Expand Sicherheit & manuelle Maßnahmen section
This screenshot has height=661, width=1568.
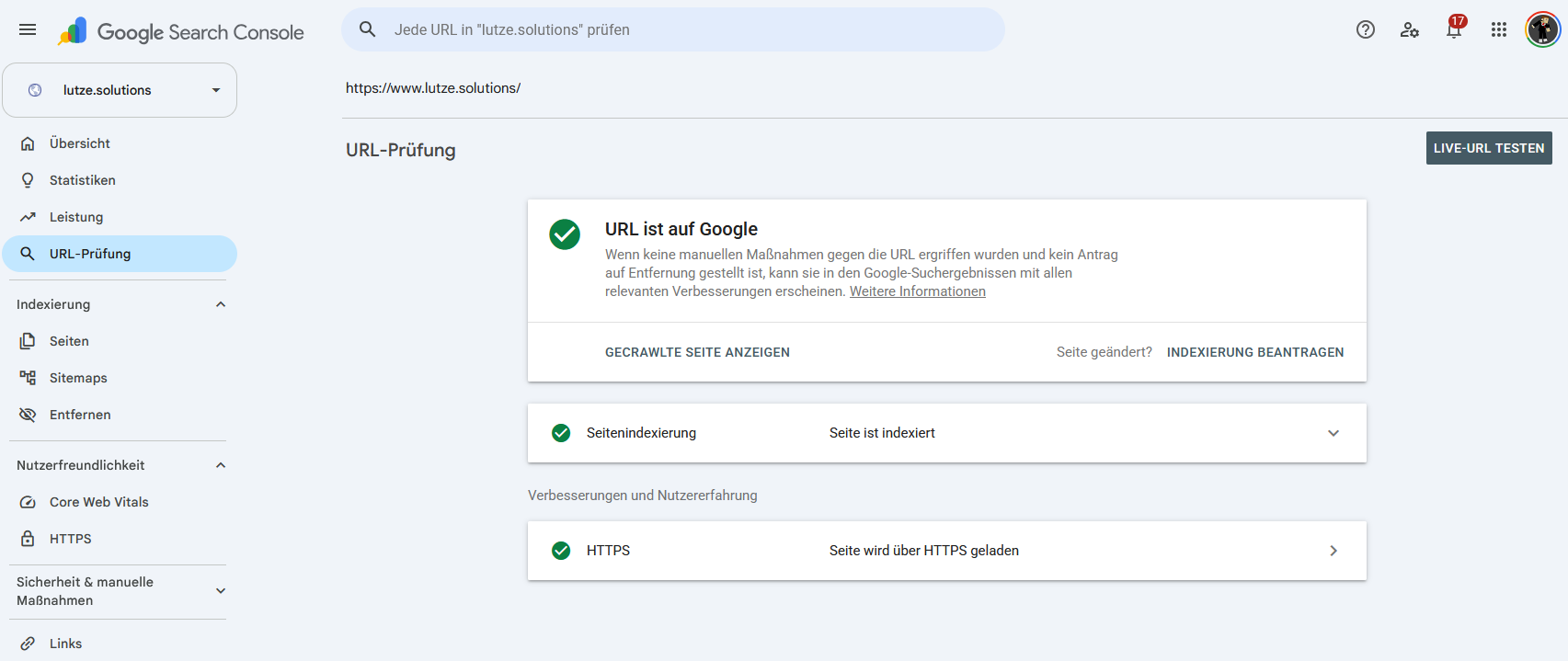221,591
